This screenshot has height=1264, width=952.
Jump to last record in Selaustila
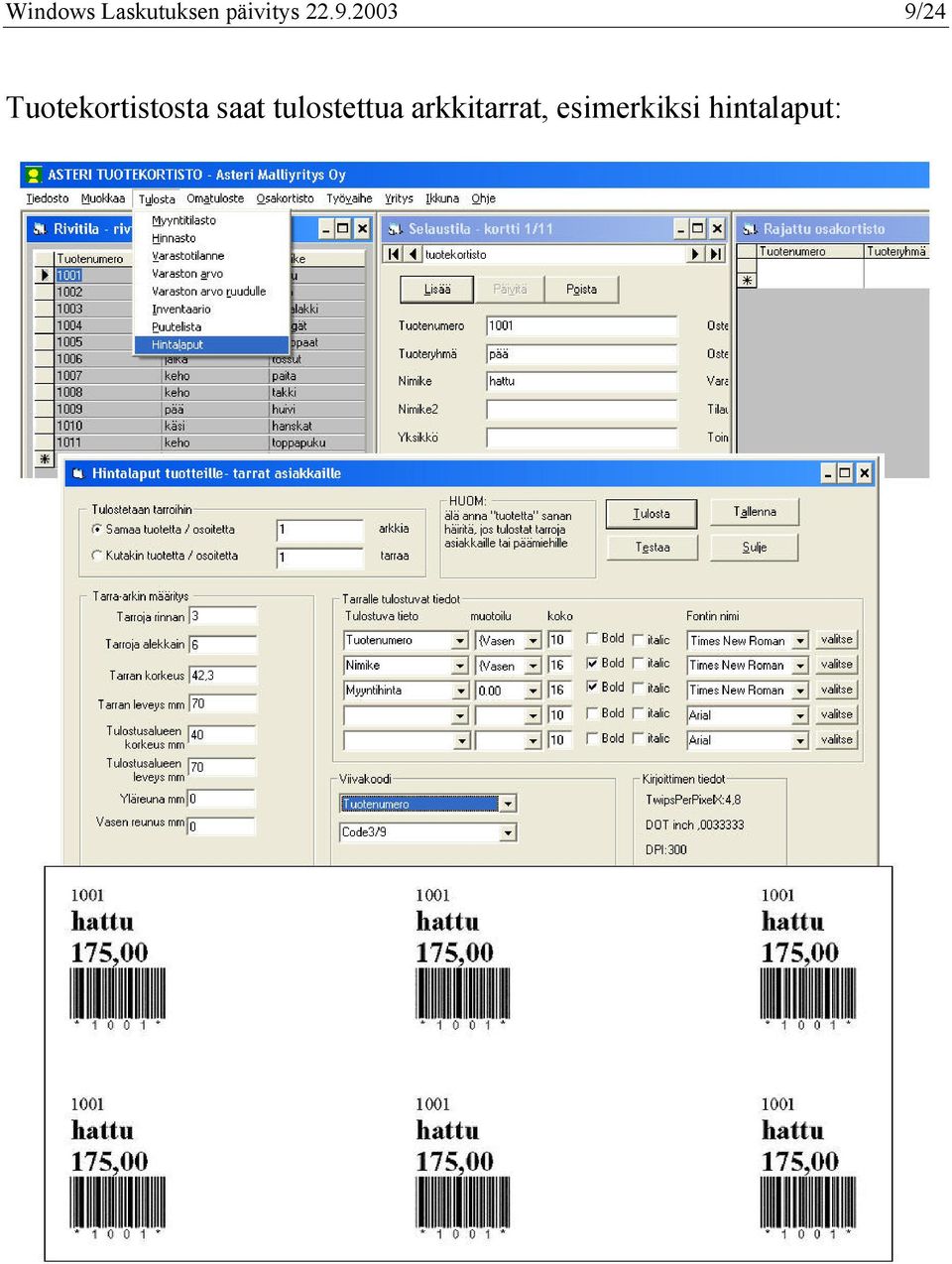coord(715,254)
